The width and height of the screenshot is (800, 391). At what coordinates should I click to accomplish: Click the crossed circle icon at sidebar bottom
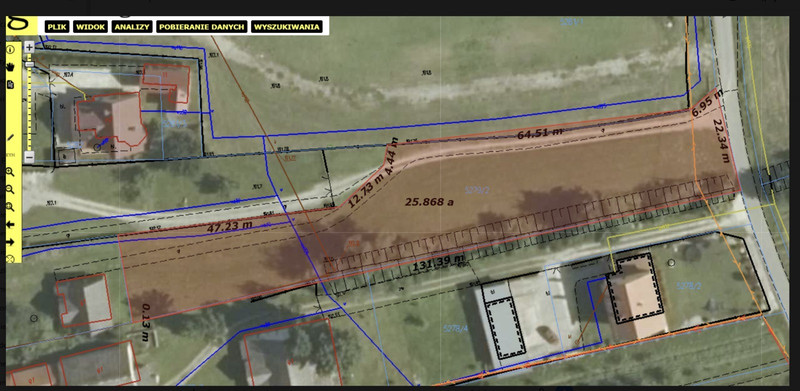[10, 259]
